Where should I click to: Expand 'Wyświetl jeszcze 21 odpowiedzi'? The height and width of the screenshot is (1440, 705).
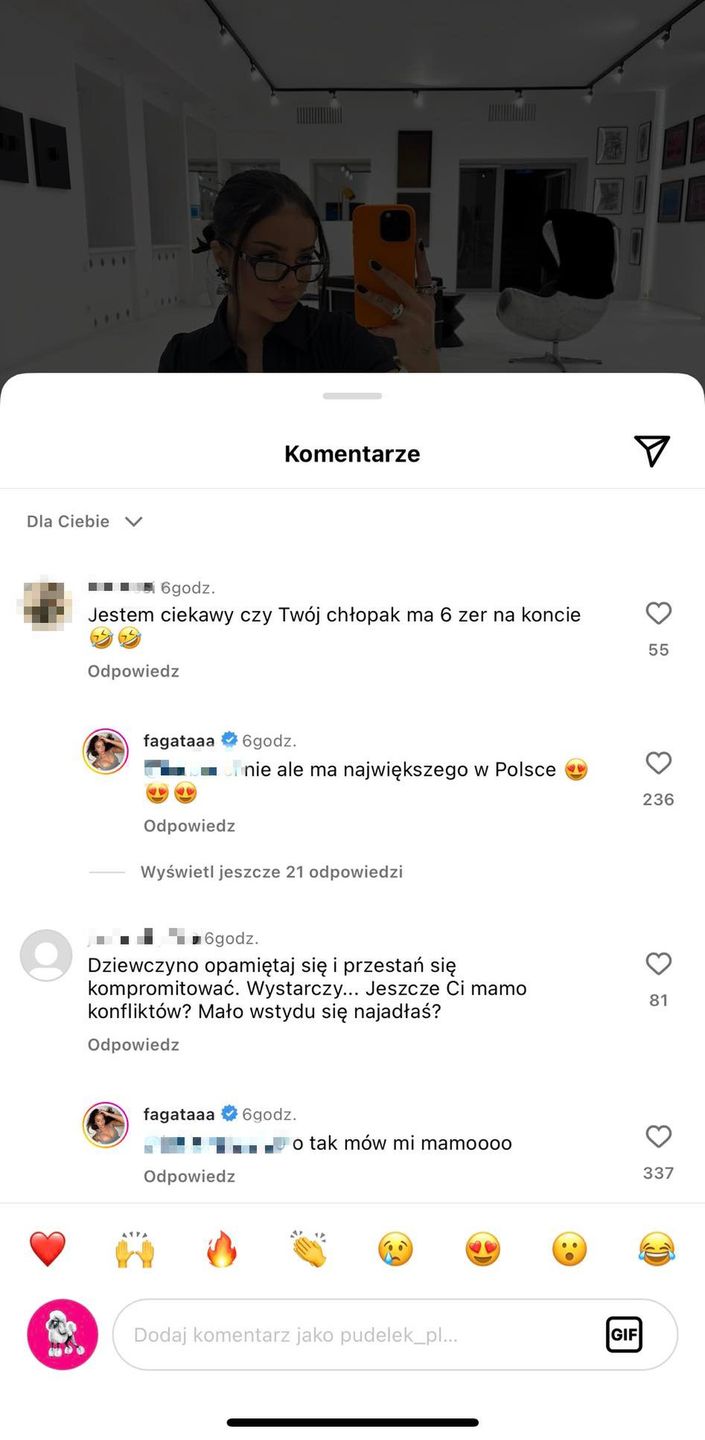coord(271,872)
